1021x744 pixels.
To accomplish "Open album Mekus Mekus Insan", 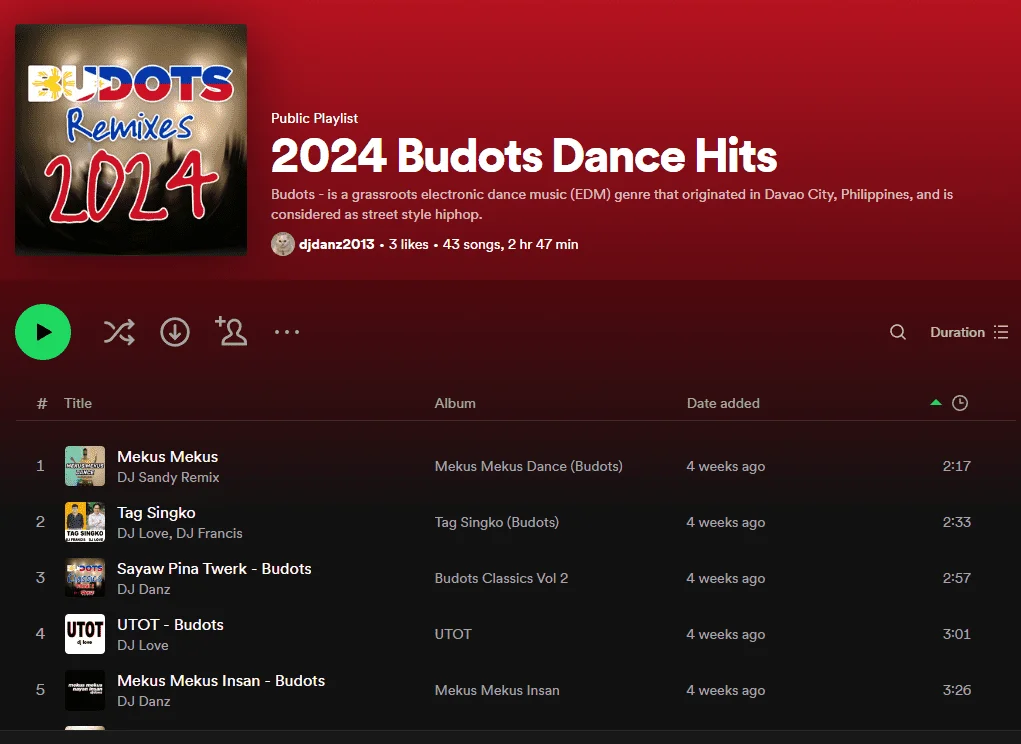I will coord(497,690).
